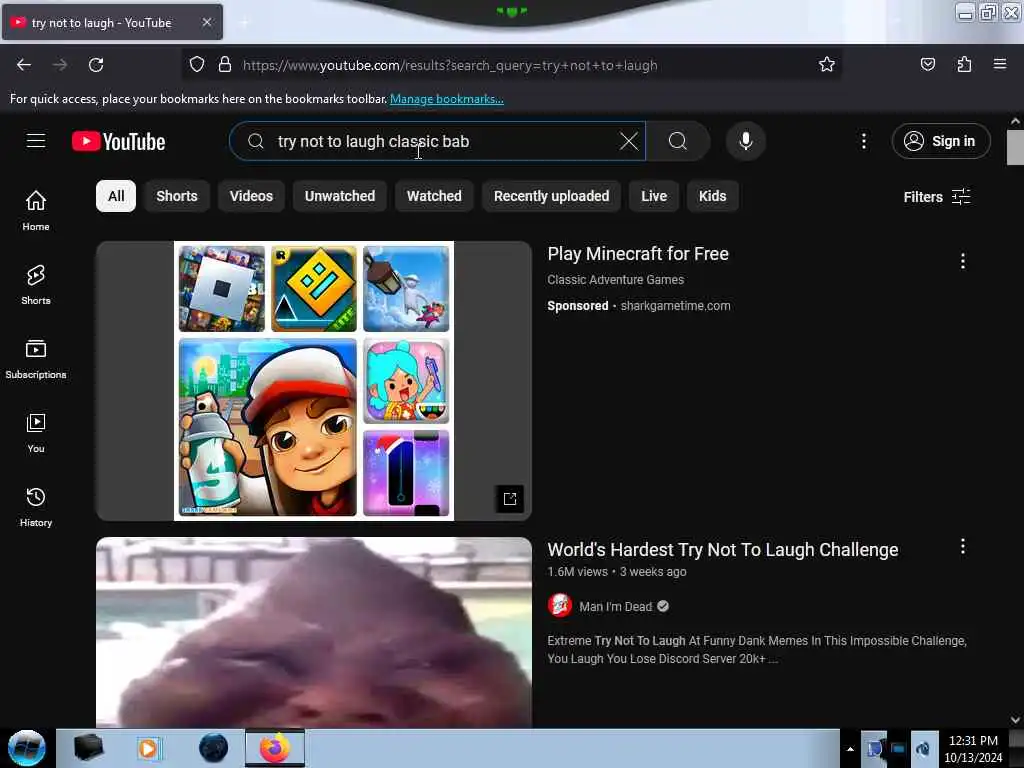Show site security padlock info
Viewport: 1024px width, 768px height.
click(225, 64)
